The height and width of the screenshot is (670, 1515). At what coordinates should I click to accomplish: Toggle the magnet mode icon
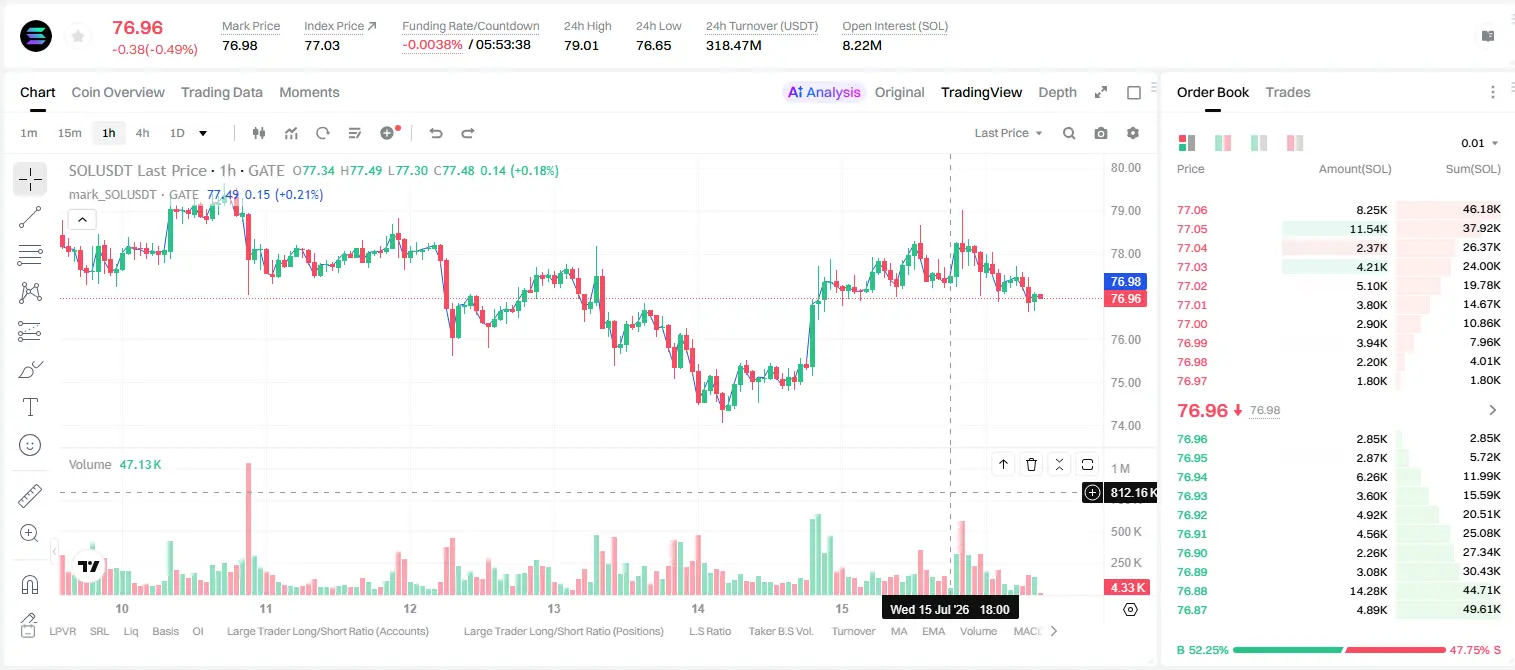pyautogui.click(x=30, y=585)
